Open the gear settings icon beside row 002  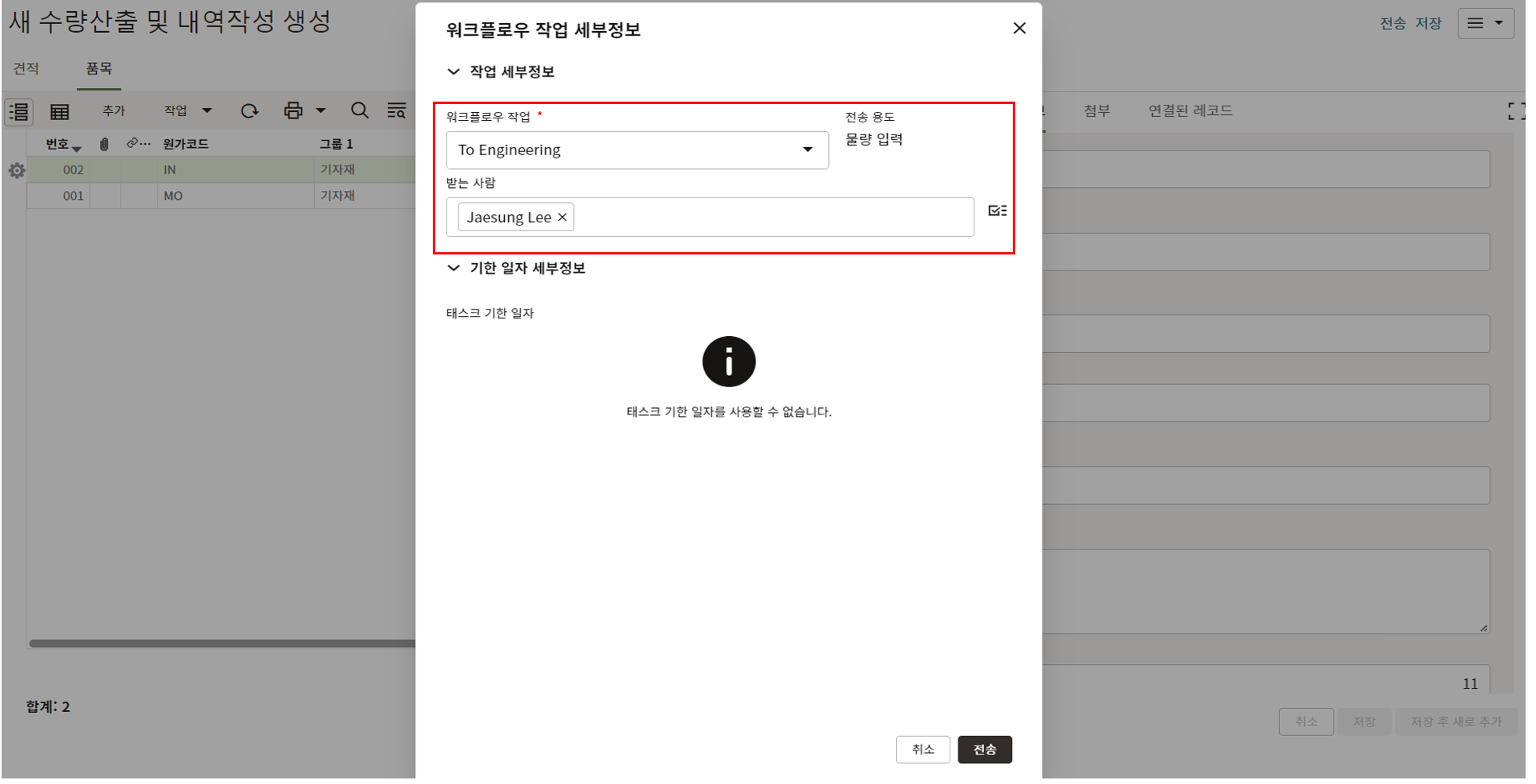(17, 170)
